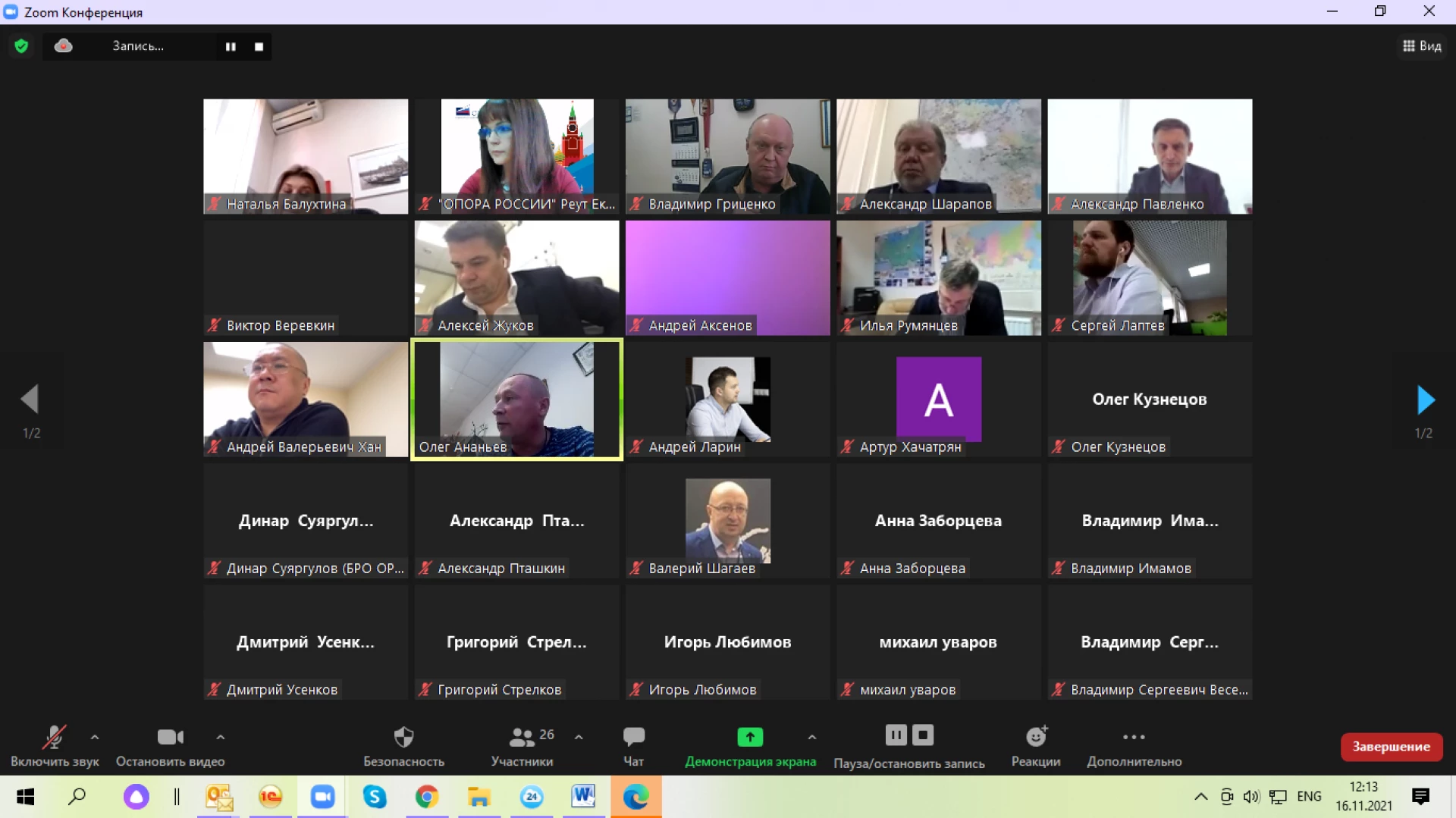Select Владимир Гриценко video tile
This screenshot has height=818, width=1456.
[x=727, y=156]
